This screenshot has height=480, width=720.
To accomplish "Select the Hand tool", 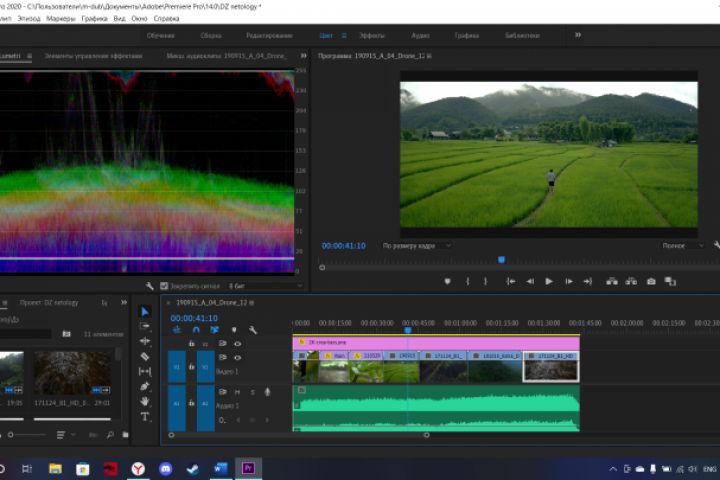I will pos(145,401).
